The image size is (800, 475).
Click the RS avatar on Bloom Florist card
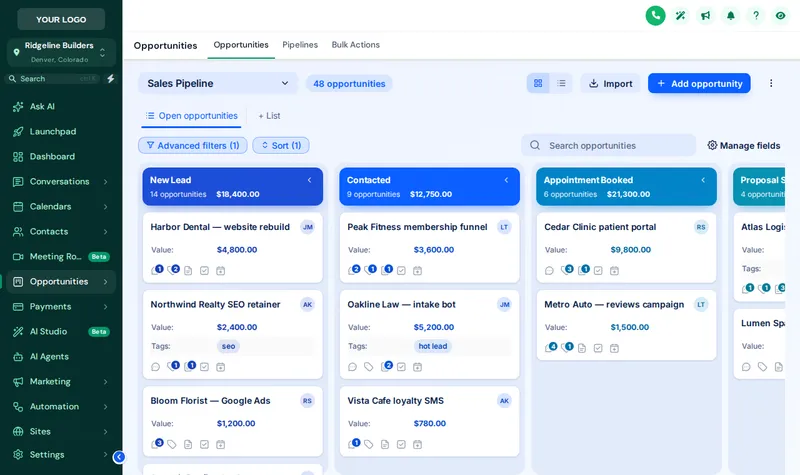(307, 401)
